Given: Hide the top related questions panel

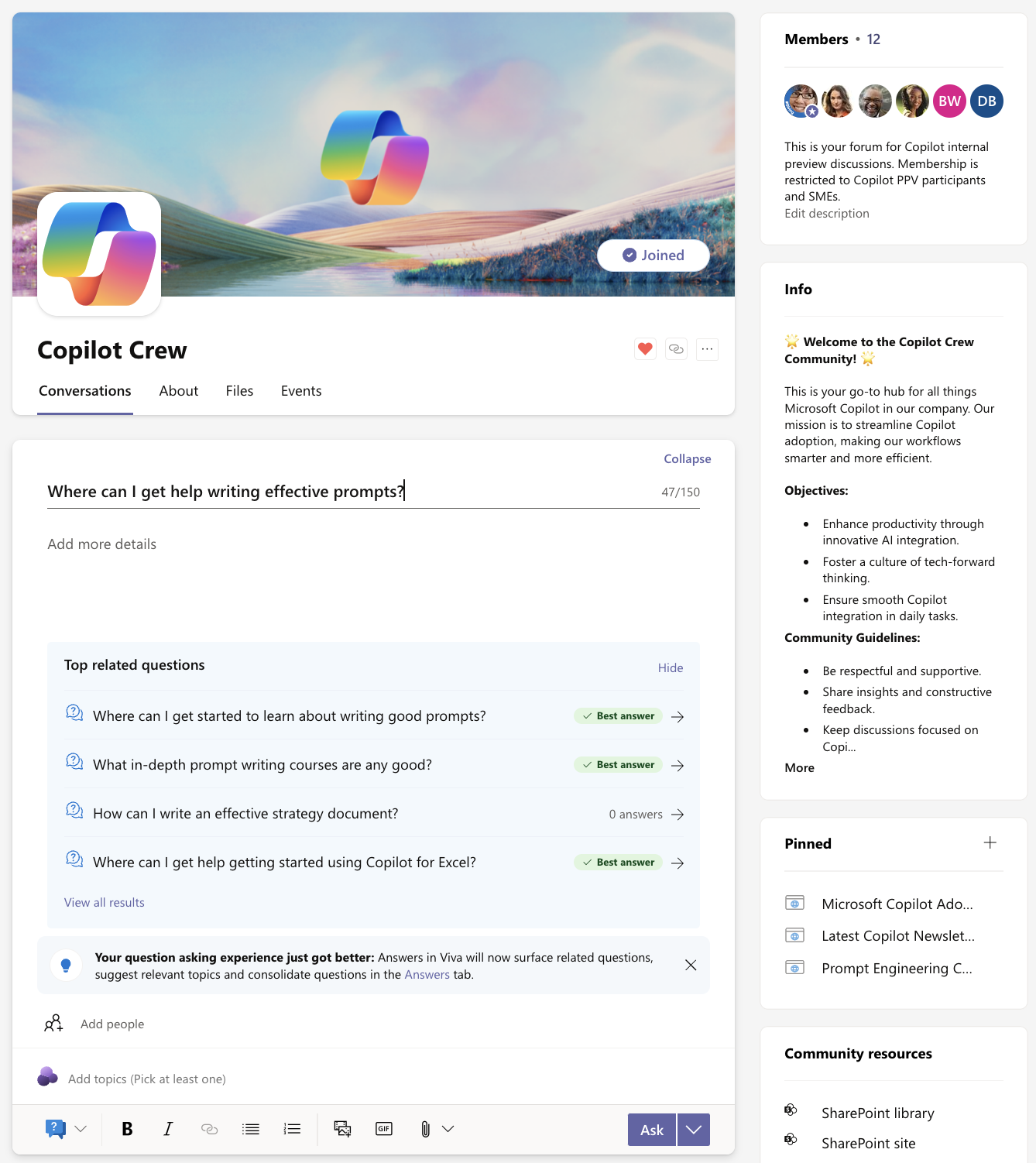Looking at the screenshot, I should (x=669, y=667).
